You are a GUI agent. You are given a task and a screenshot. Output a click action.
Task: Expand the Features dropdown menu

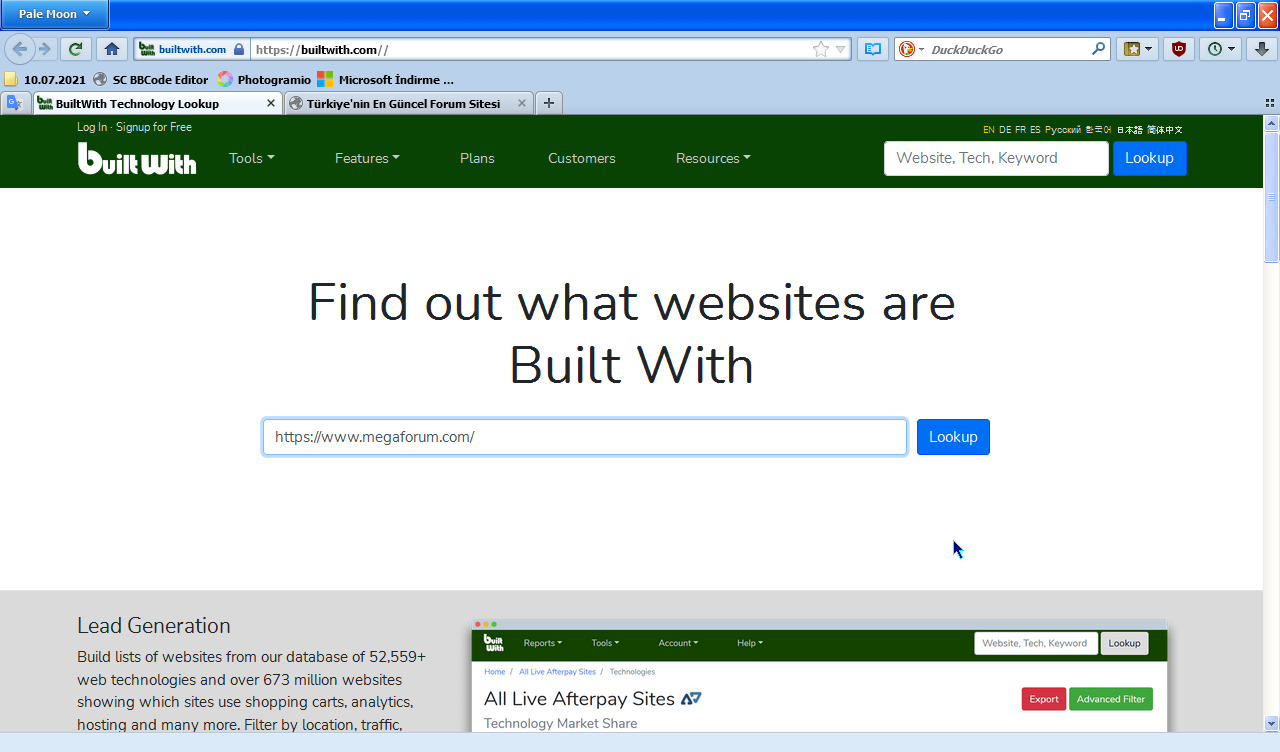point(367,158)
